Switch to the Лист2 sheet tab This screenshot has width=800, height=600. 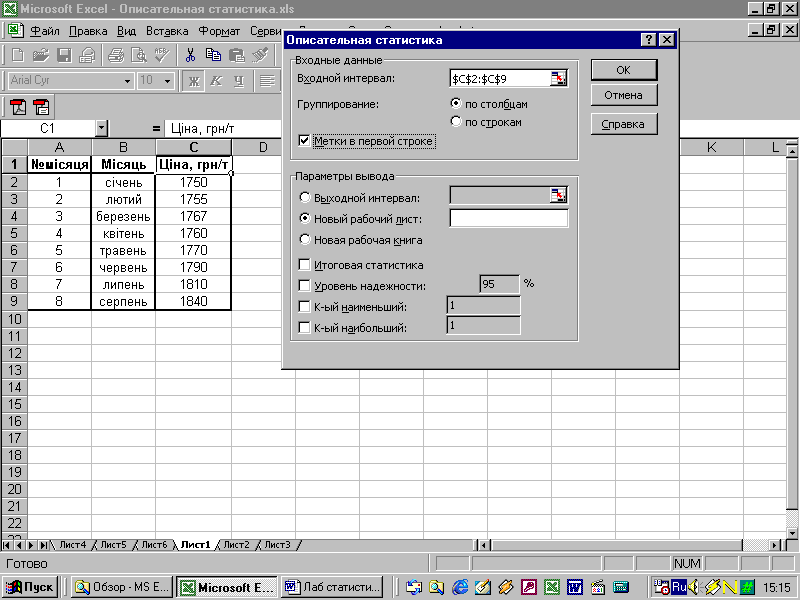click(x=236, y=545)
